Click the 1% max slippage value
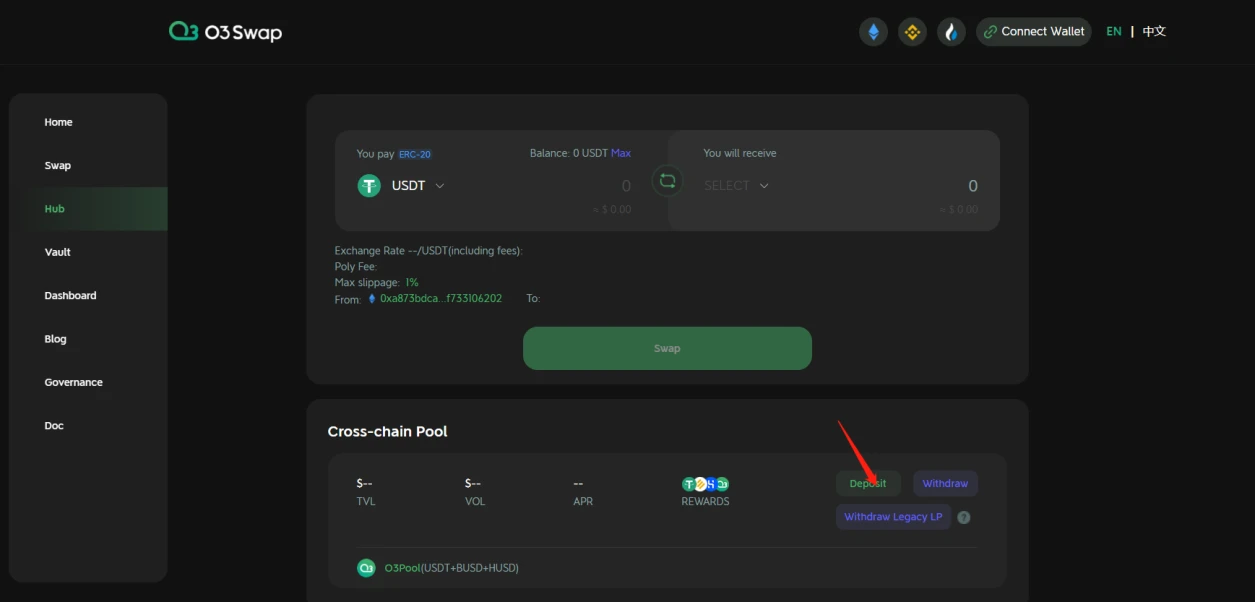 coord(412,283)
